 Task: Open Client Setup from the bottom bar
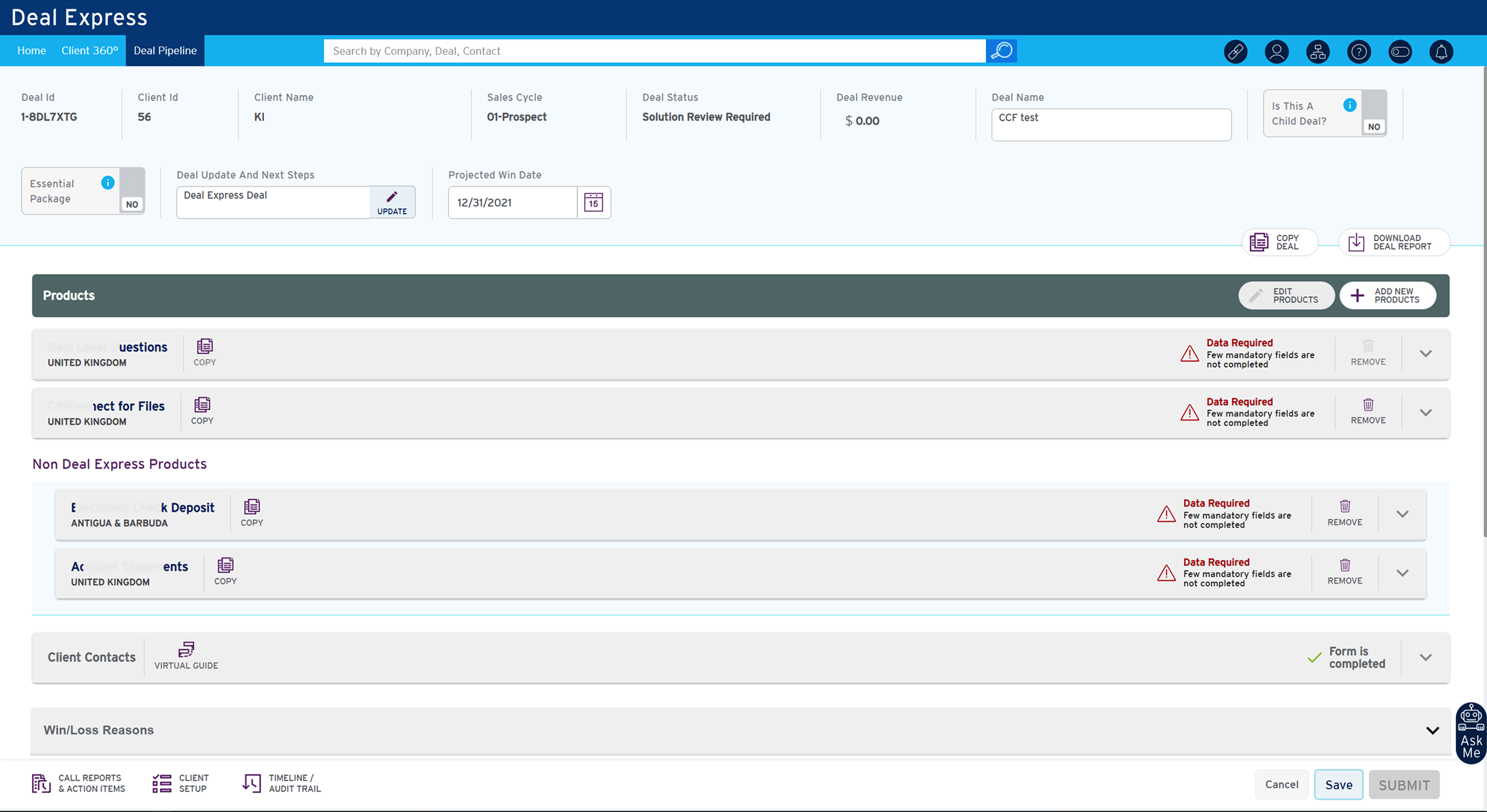(x=181, y=783)
